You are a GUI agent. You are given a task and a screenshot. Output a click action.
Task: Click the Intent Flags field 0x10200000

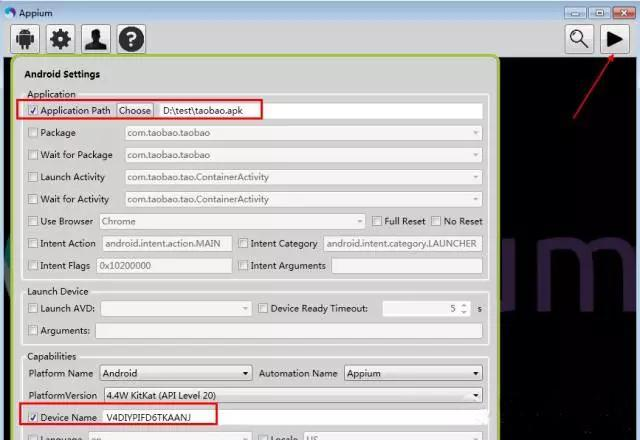point(164,266)
